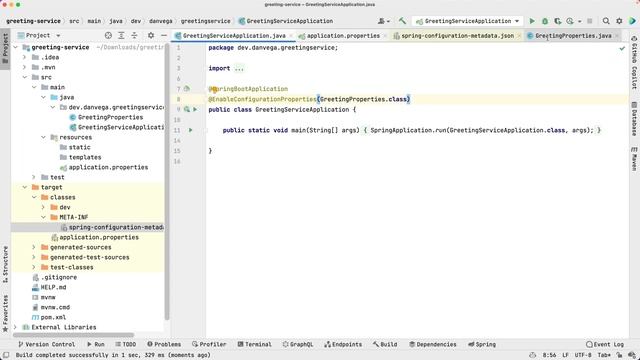Open Structure side tool window
The image size is (640, 360).
(5, 264)
